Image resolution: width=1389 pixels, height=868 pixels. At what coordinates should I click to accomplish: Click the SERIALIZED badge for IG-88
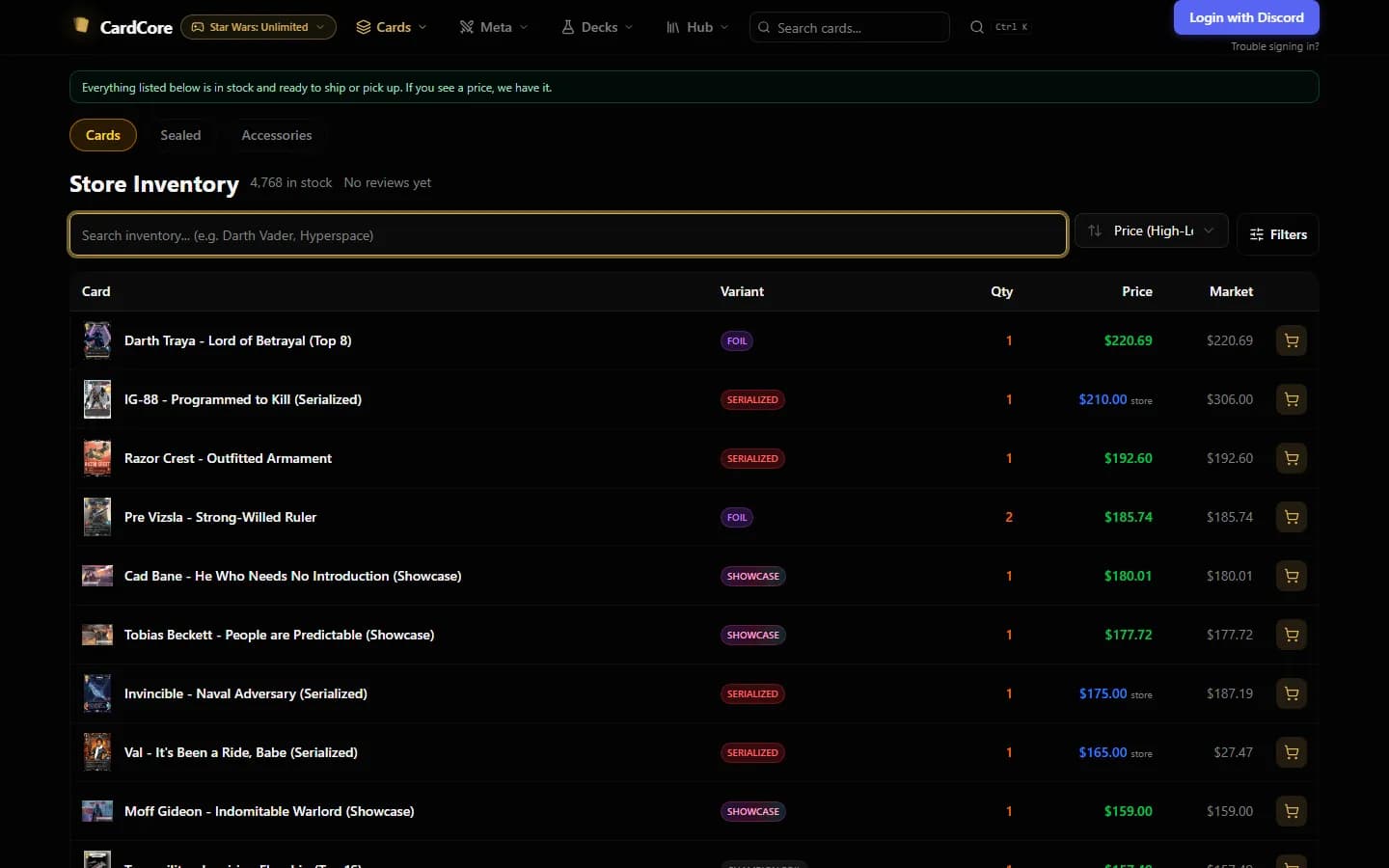752,399
